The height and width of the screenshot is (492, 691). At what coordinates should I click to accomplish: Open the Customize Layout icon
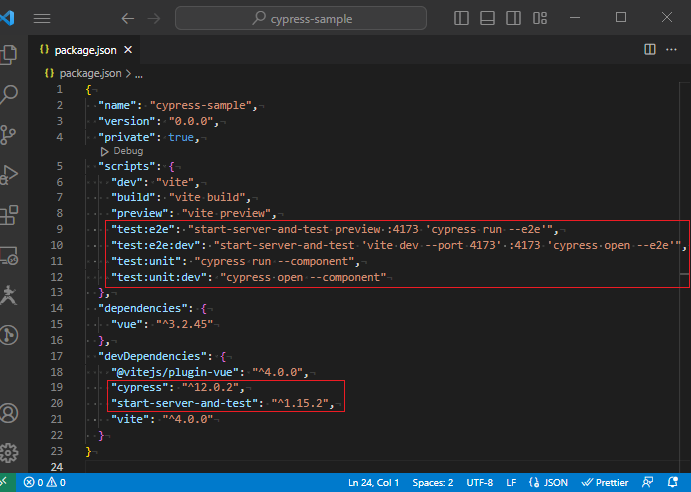point(540,18)
